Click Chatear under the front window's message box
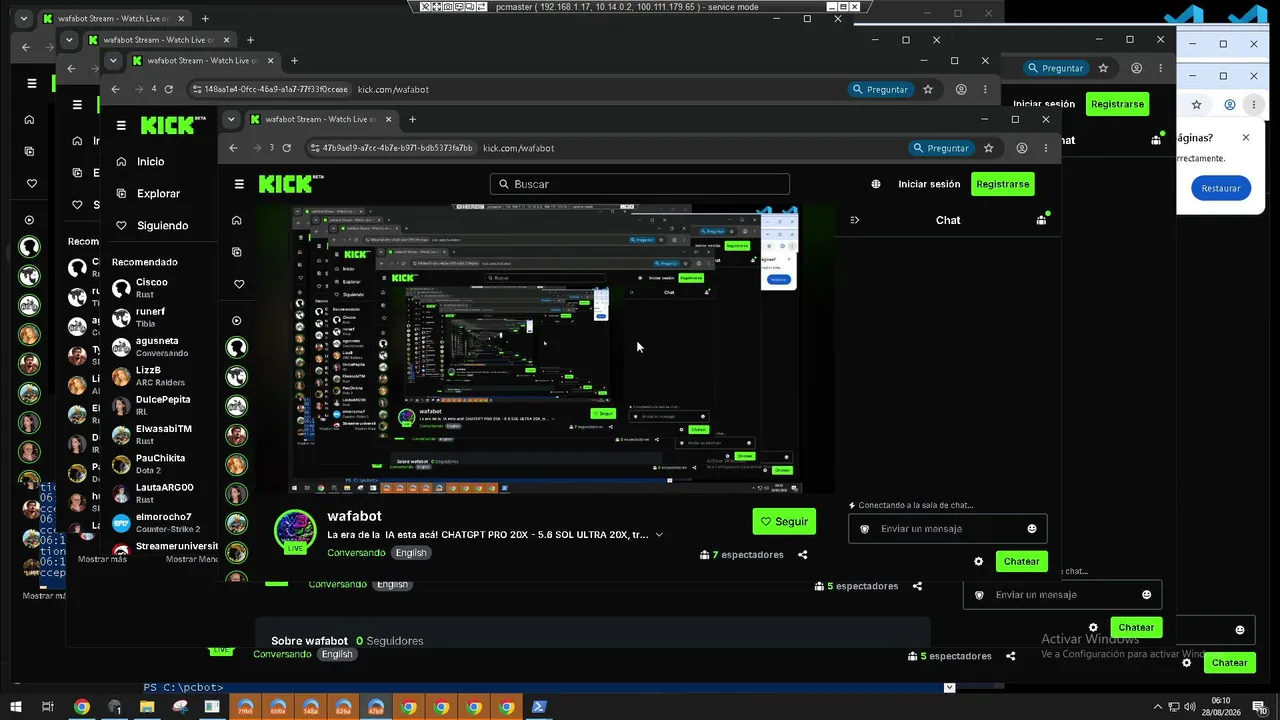 click(x=1022, y=562)
